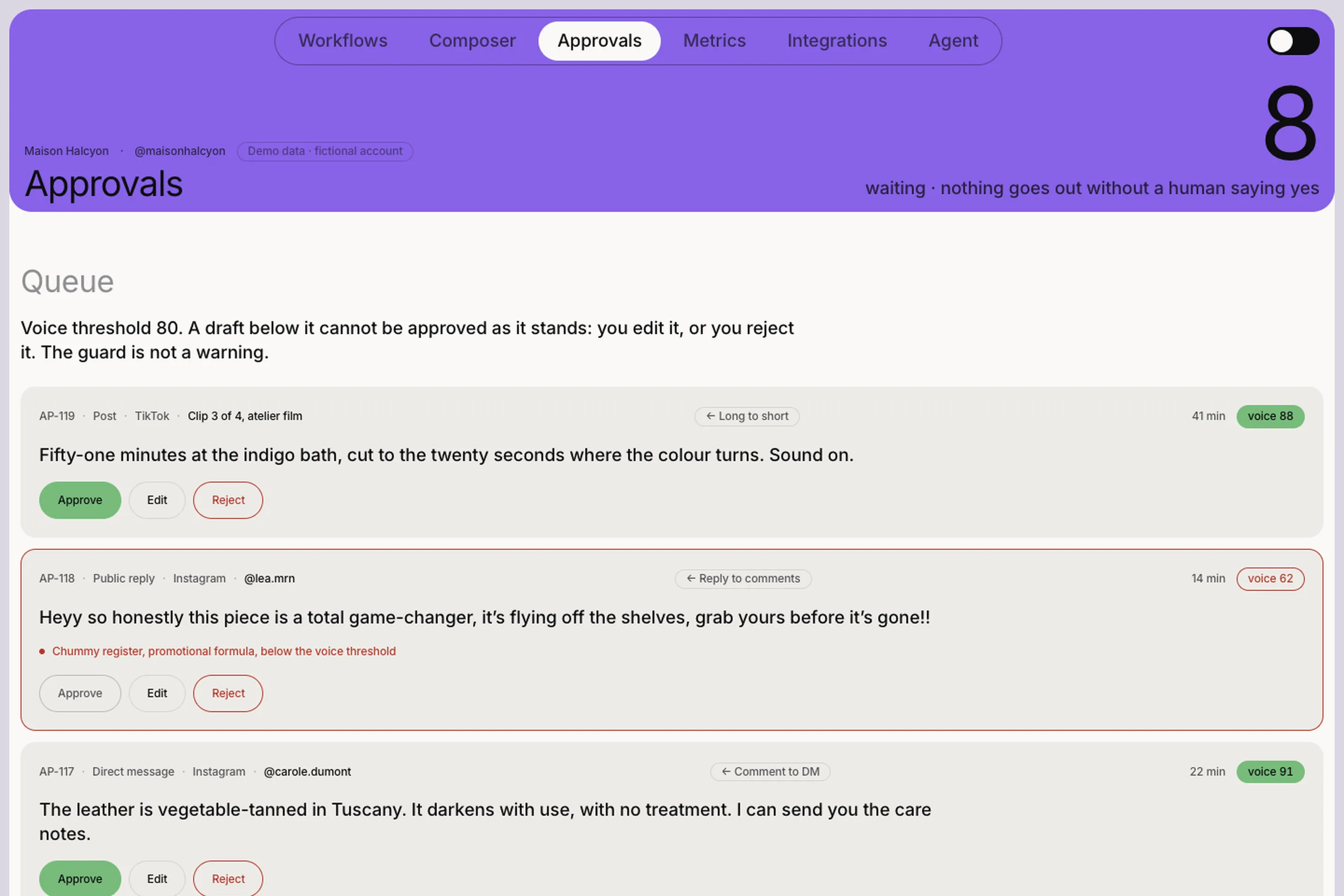Click the voice 62 warning badge
This screenshot has width=1344, height=896.
[1270, 578]
